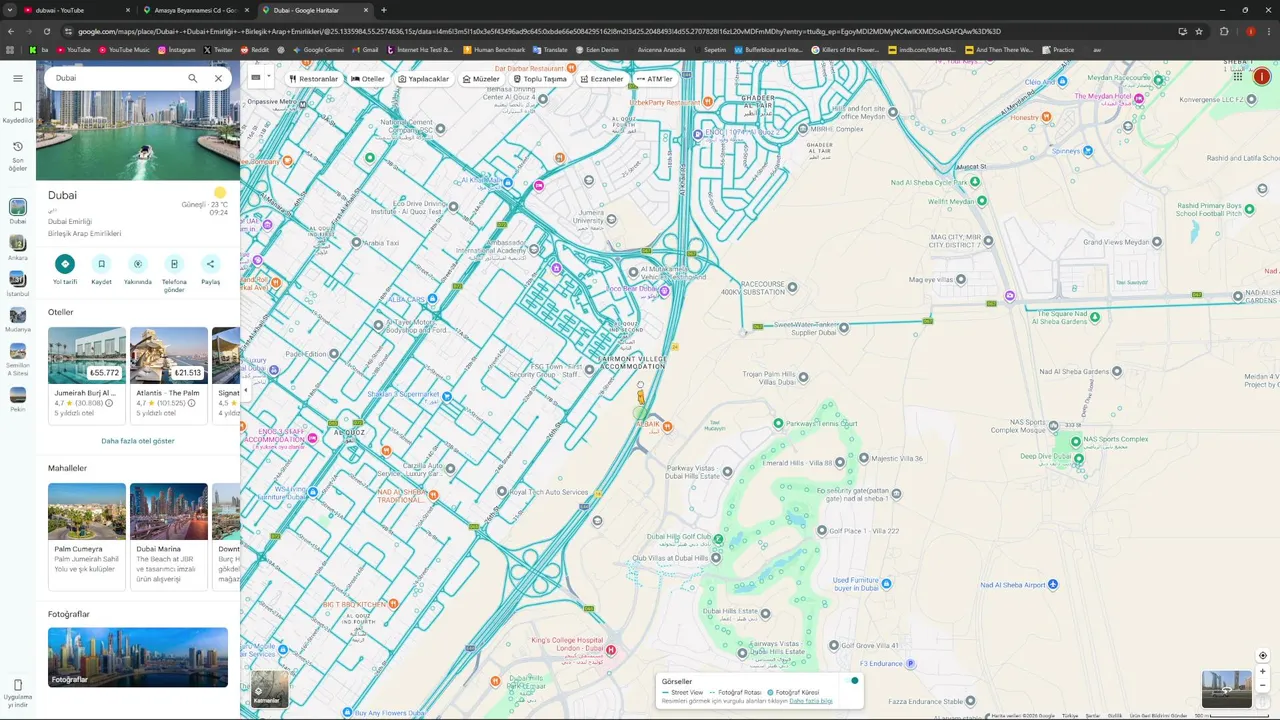The height and width of the screenshot is (720, 1280).
Task: Filter map by Restoranlar
Action: (x=314, y=79)
